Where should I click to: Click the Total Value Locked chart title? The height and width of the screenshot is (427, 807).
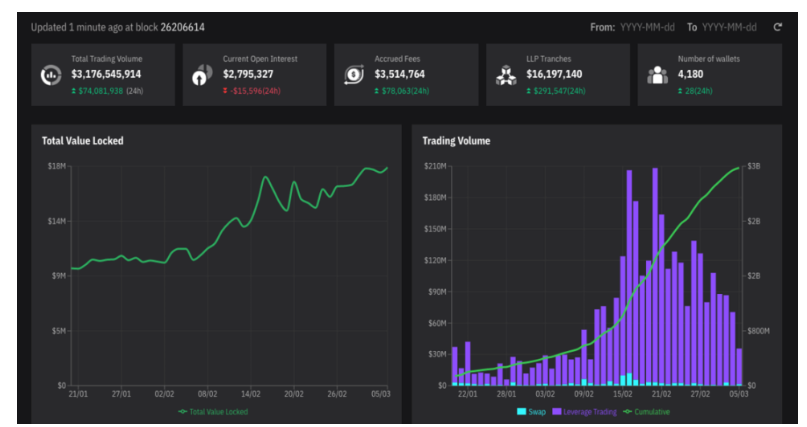tap(82, 141)
